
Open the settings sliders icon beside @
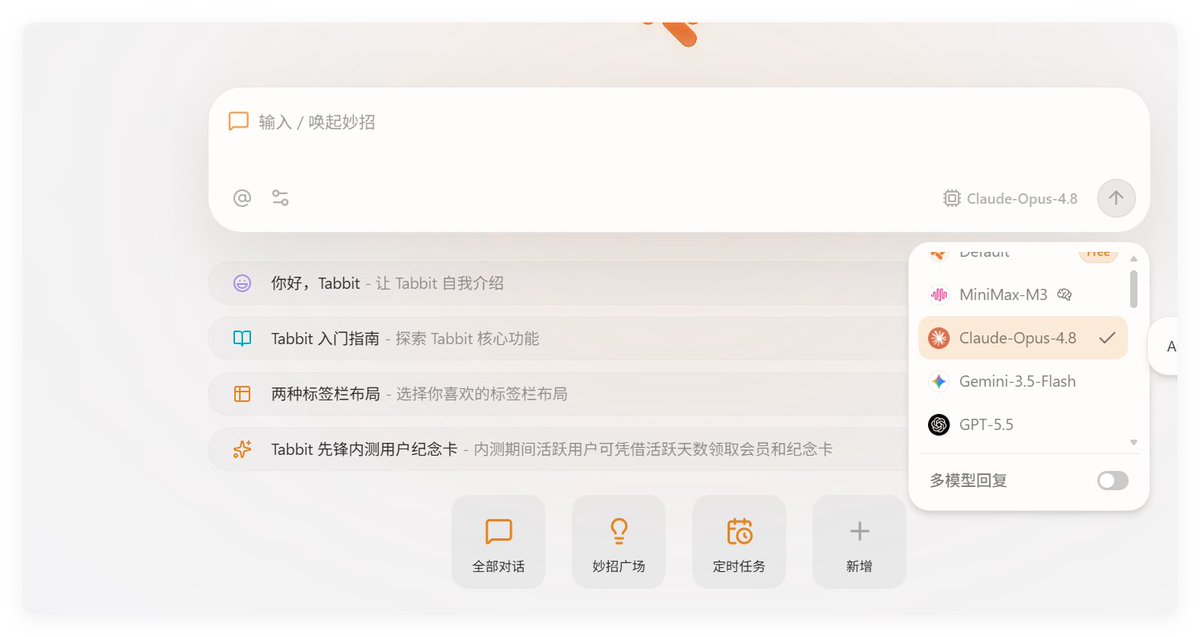coord(281,198)
